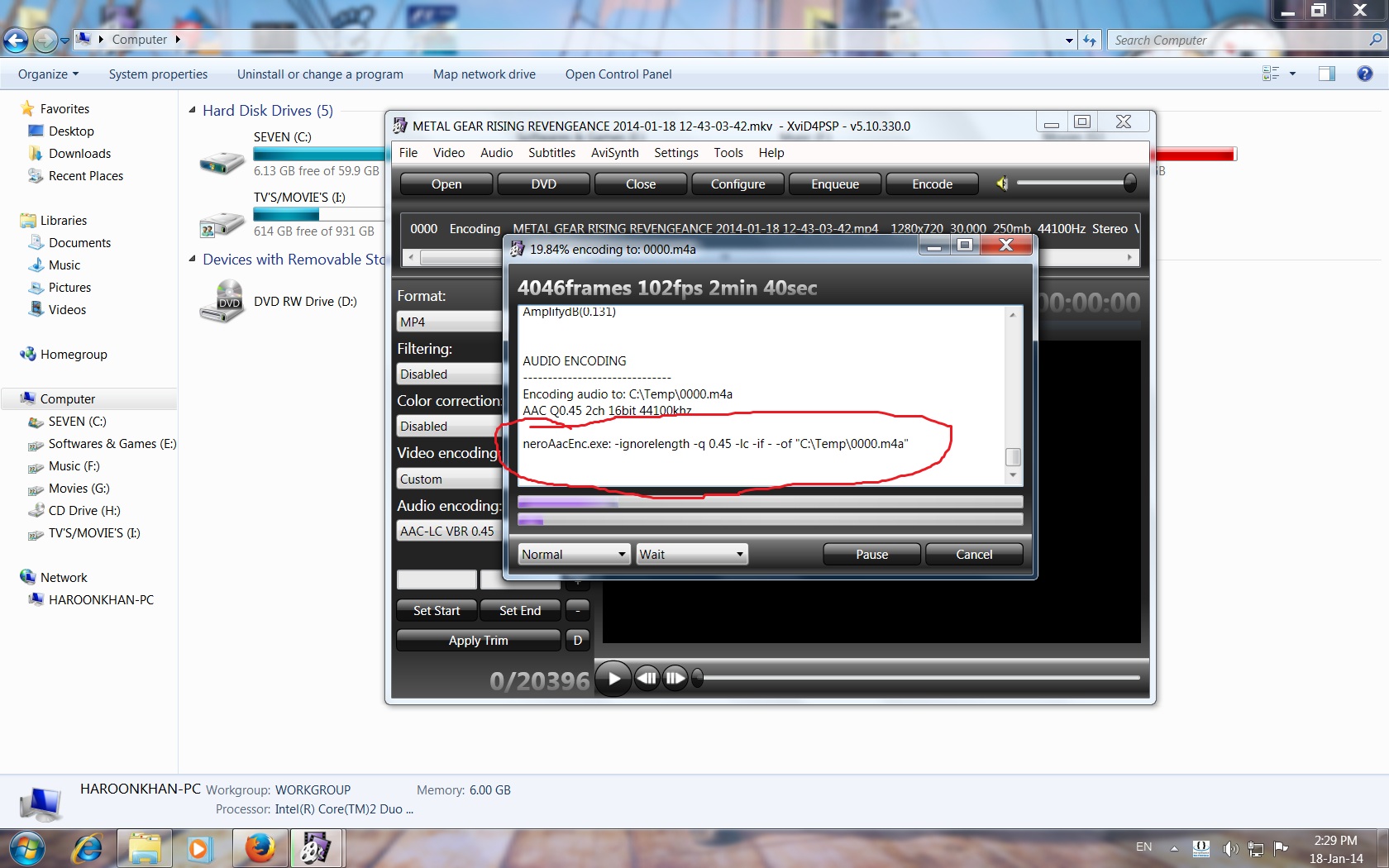1389x868 pixels.
Task: Click System properties in Explorer toolbar
Action: 158,74
